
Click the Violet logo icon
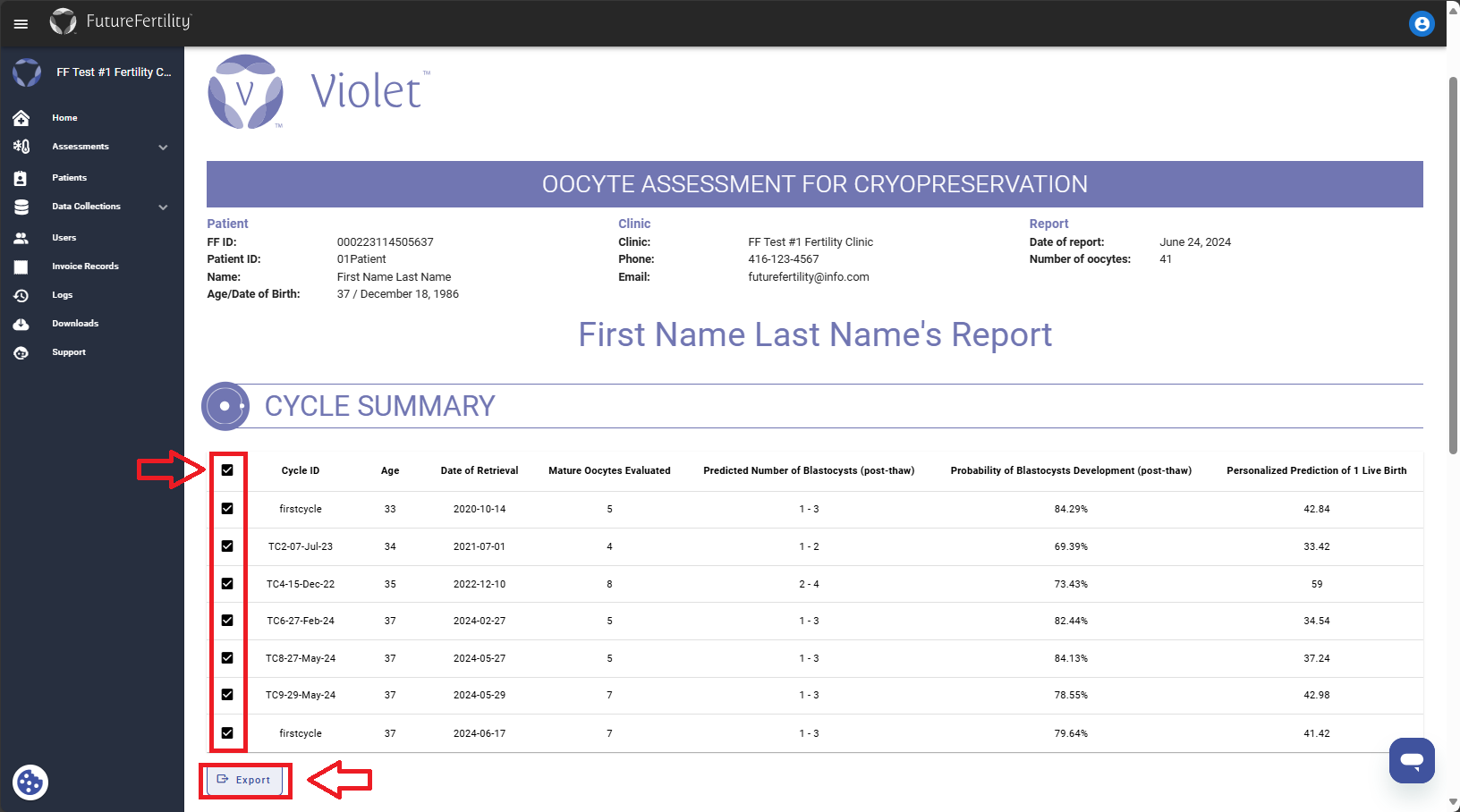(245, 92)
